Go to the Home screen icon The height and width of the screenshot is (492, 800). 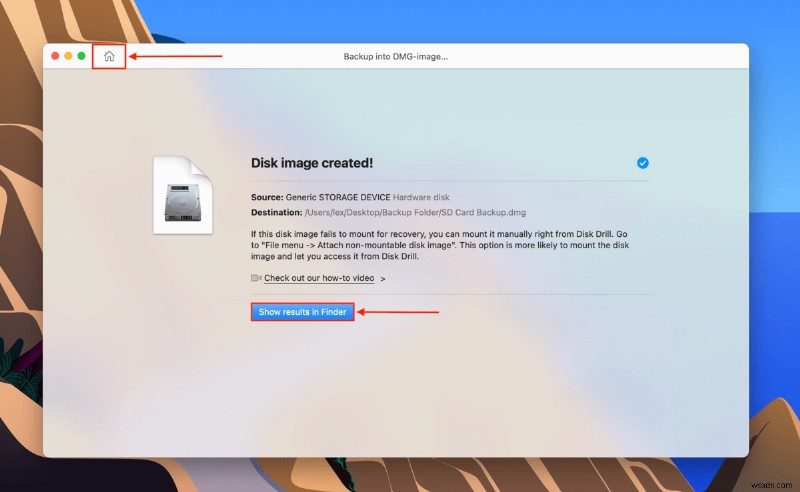click(109, 56)
